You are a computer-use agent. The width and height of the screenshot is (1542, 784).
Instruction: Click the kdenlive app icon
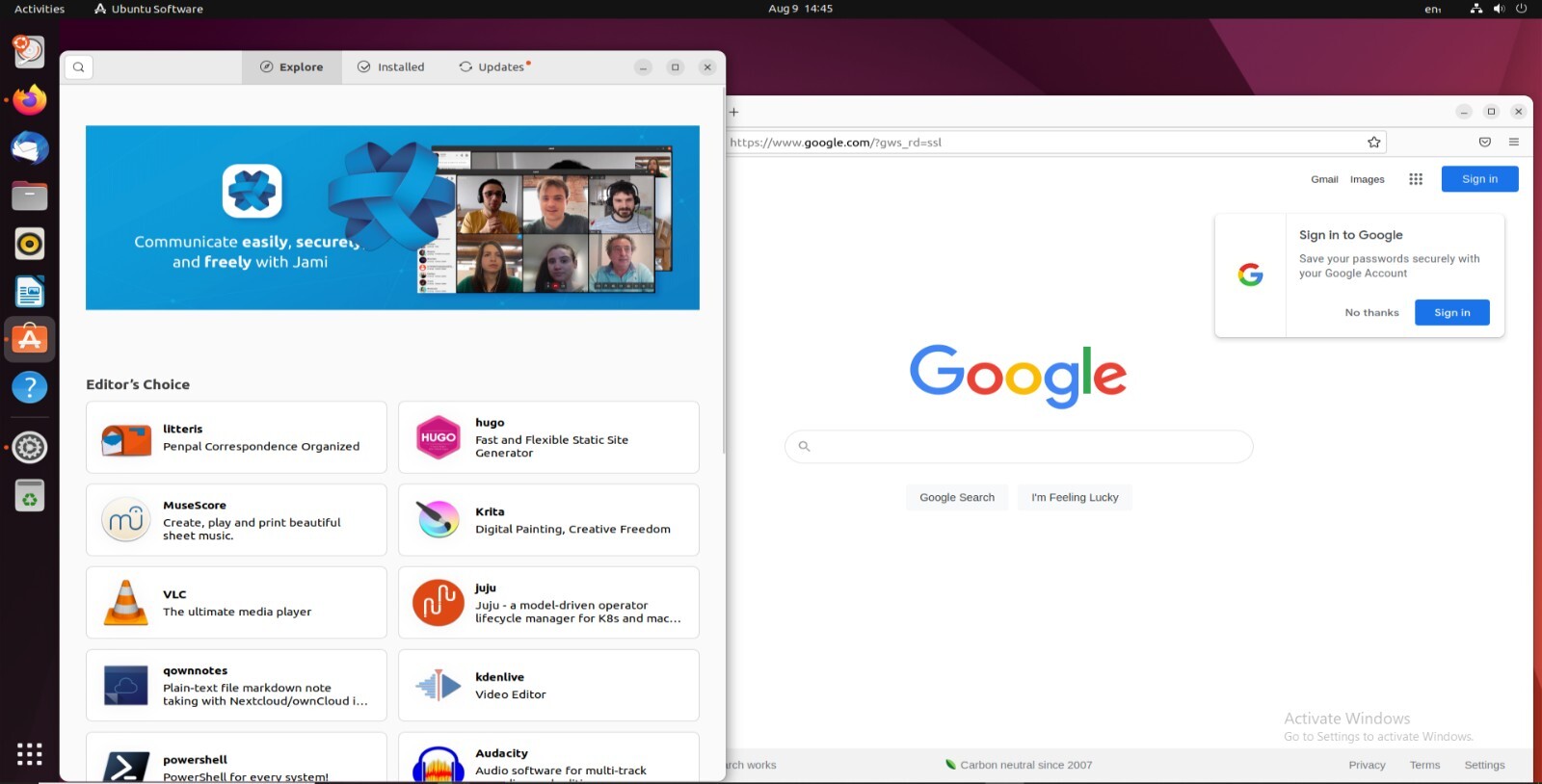438,686
